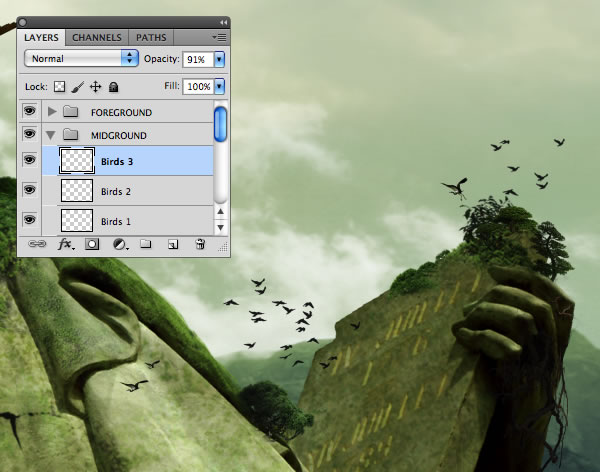
Task: Open the Layers panel options menu
Action: [220, 38]
